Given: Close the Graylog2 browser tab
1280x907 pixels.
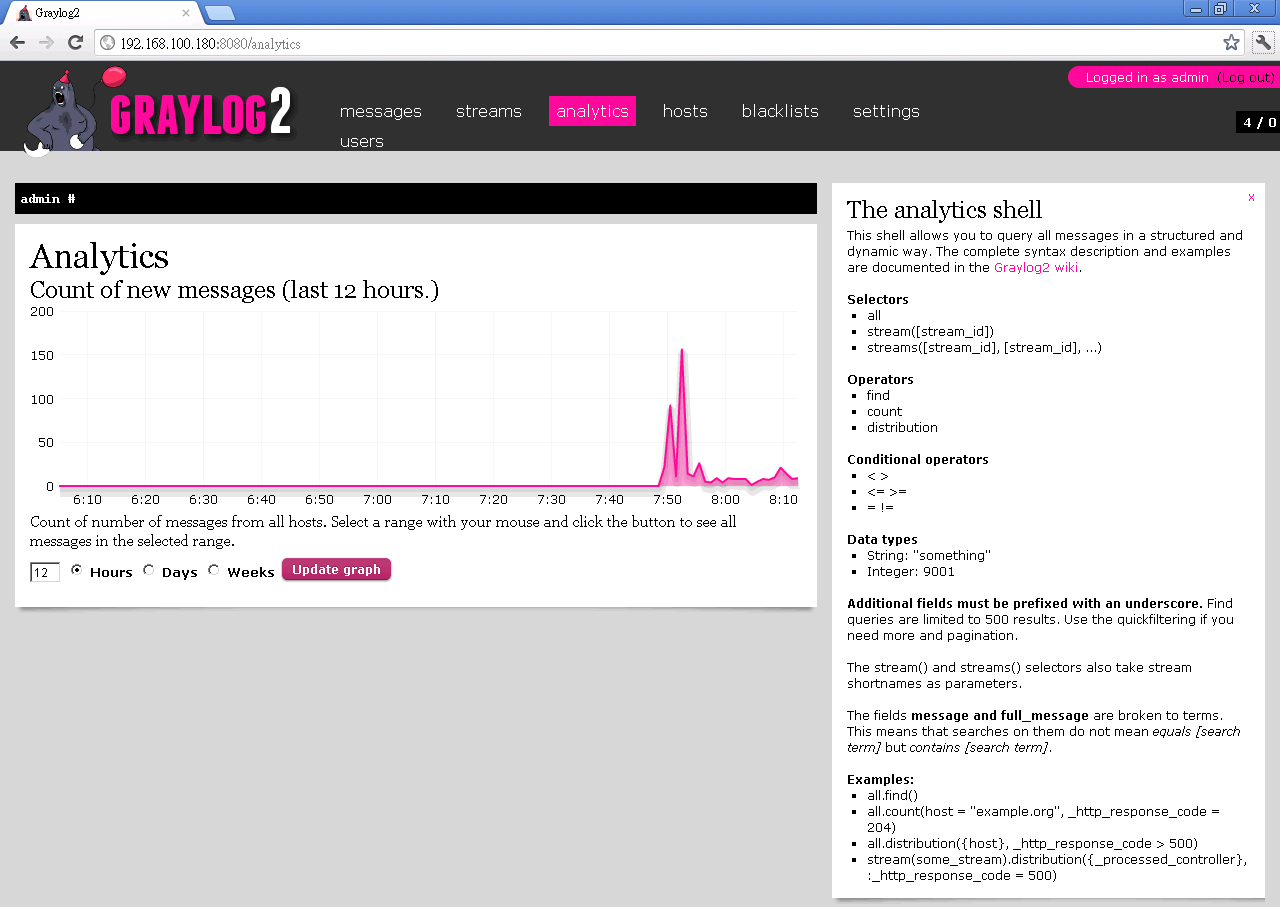Looking at the screenshot, I should 185,13.
